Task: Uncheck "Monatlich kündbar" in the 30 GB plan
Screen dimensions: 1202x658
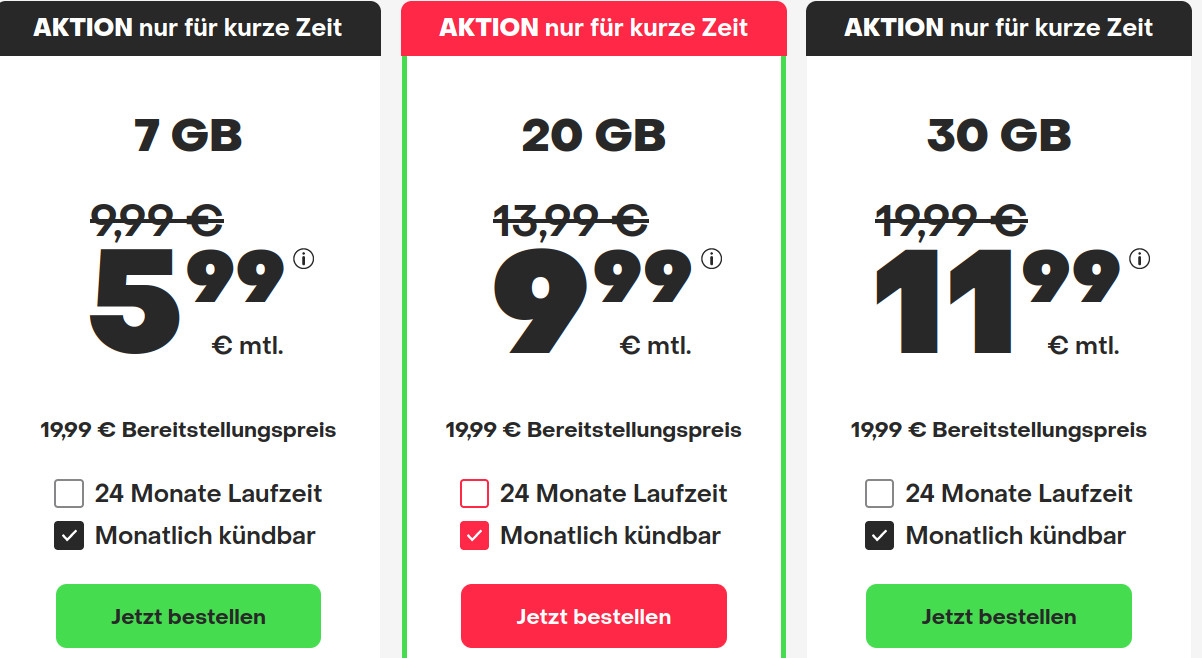Action: (879, 535)
